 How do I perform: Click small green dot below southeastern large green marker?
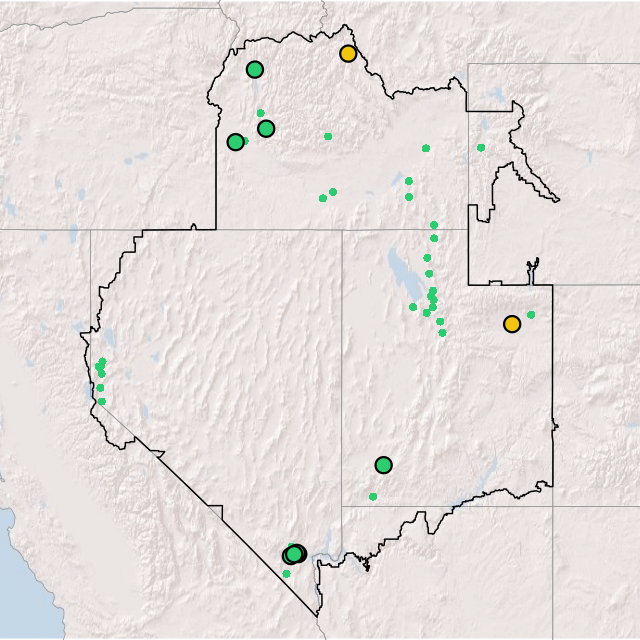point(373,497)
